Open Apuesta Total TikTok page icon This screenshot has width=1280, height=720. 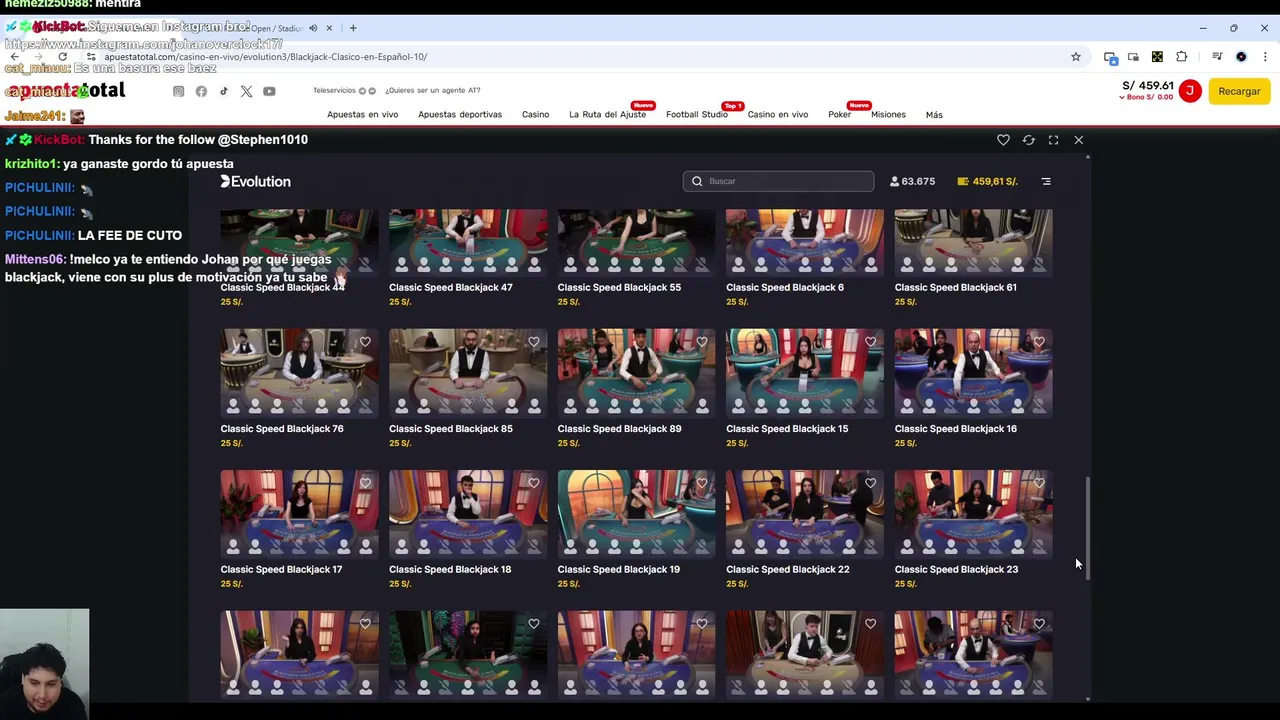click(223, 91)
